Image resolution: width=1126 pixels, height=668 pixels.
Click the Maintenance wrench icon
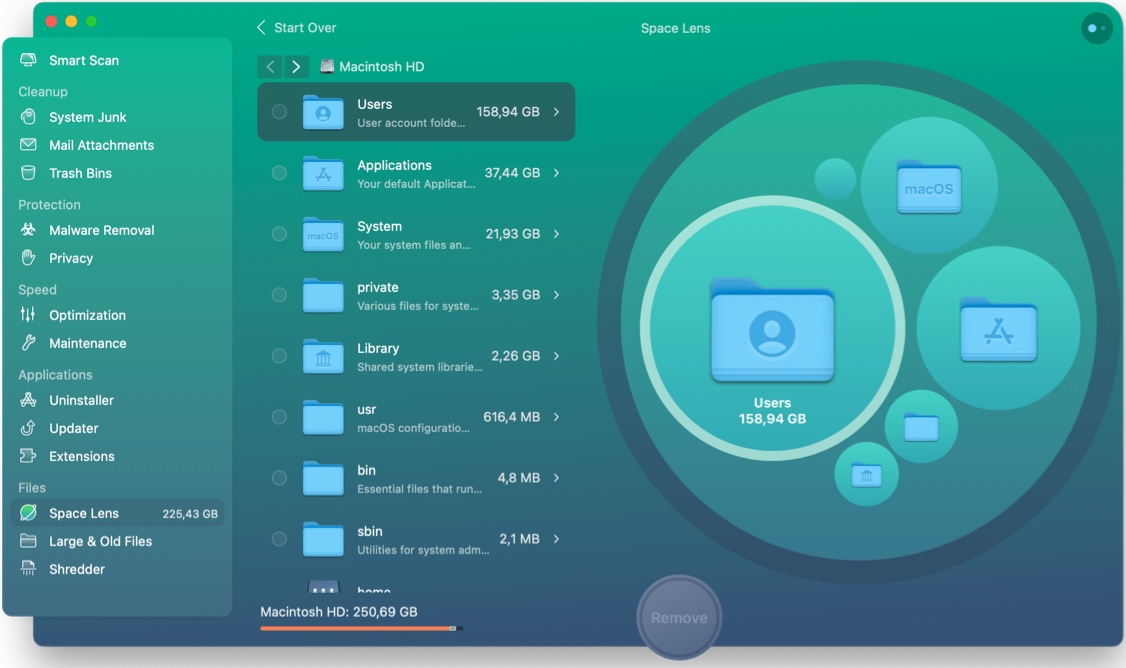(28, 343)
